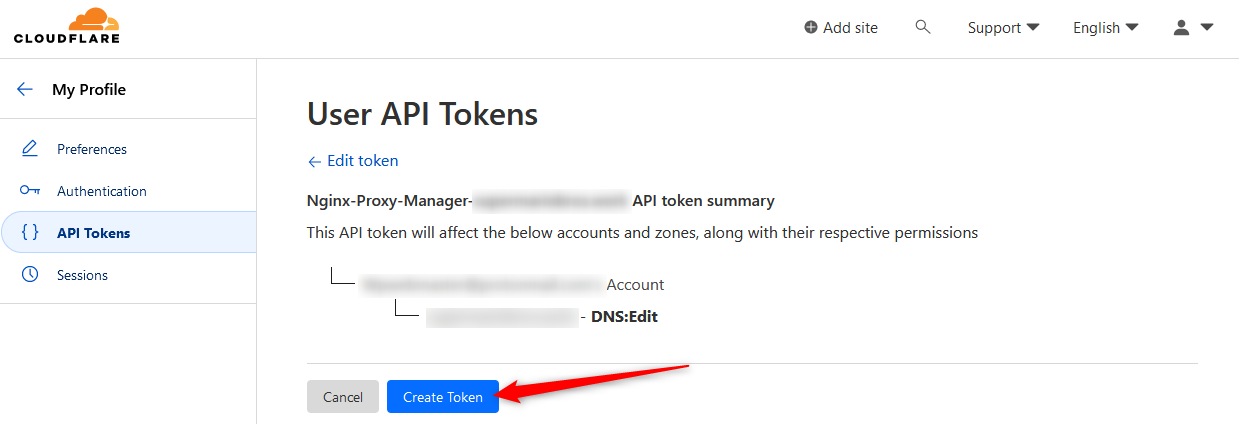Click the Authentication key icon
The height and width of the screenshot is (424, 1239).
coord(30,191)
